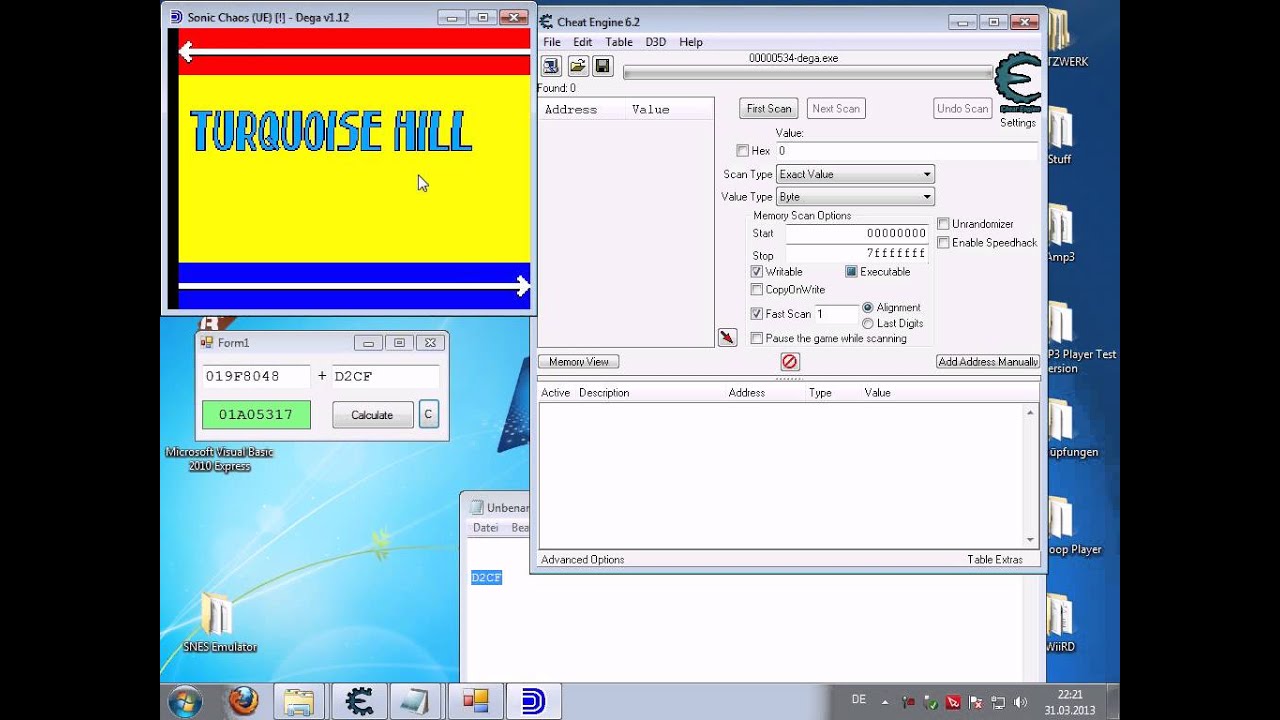Image resolution: width=1280 pixels, height=720 pixels.
Task: Click the First Scan button
Action: [769, 108]
